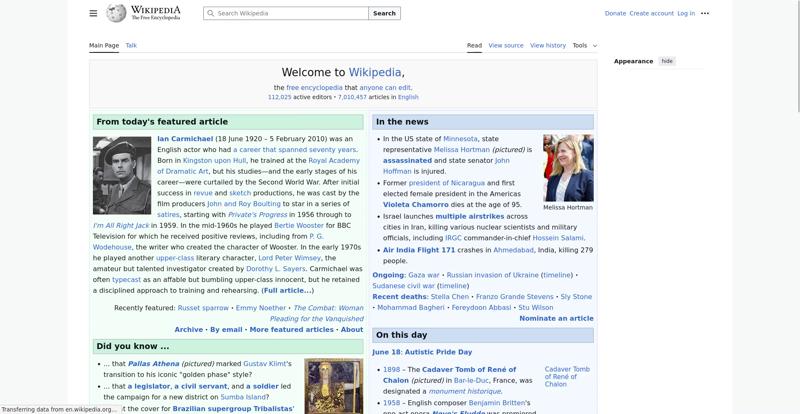Click the Bertie Wooster link

coord(299,226)
